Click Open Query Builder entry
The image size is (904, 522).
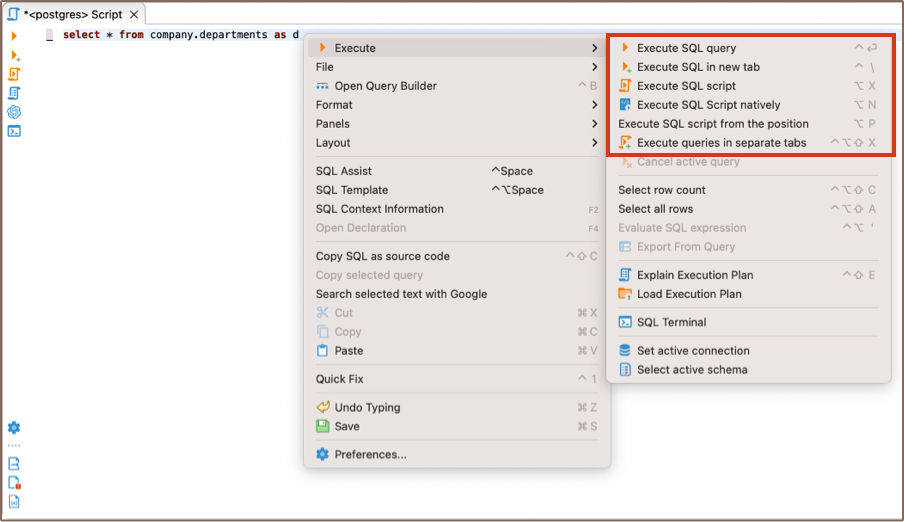[x=385, y=86]
